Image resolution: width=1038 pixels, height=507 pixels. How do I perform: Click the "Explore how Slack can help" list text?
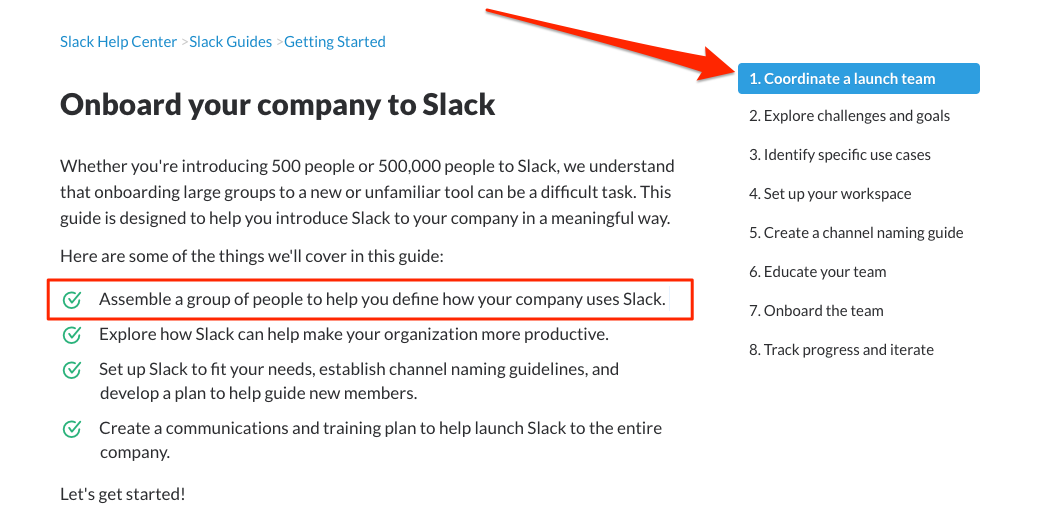tap(354, 334)
